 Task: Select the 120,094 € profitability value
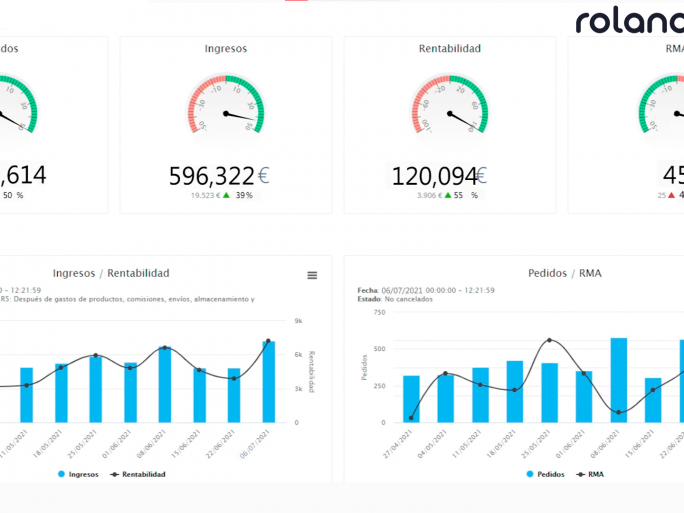click(x=439, y=176)
